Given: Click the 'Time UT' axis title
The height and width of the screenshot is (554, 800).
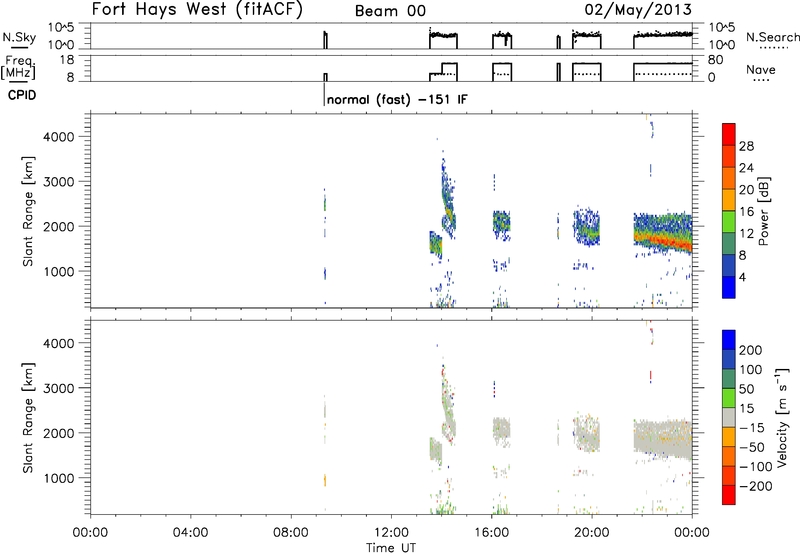Looking at the screenshot, I should tap(391, 547).
